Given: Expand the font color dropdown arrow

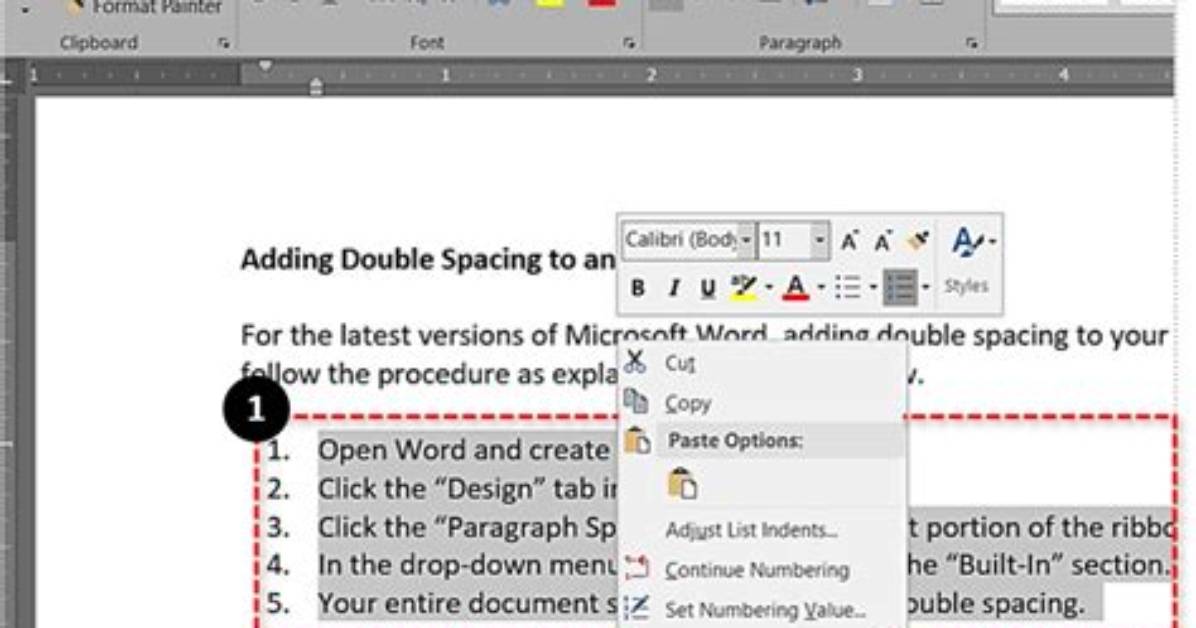Looking at the screenshot, I should coord(821,288).
